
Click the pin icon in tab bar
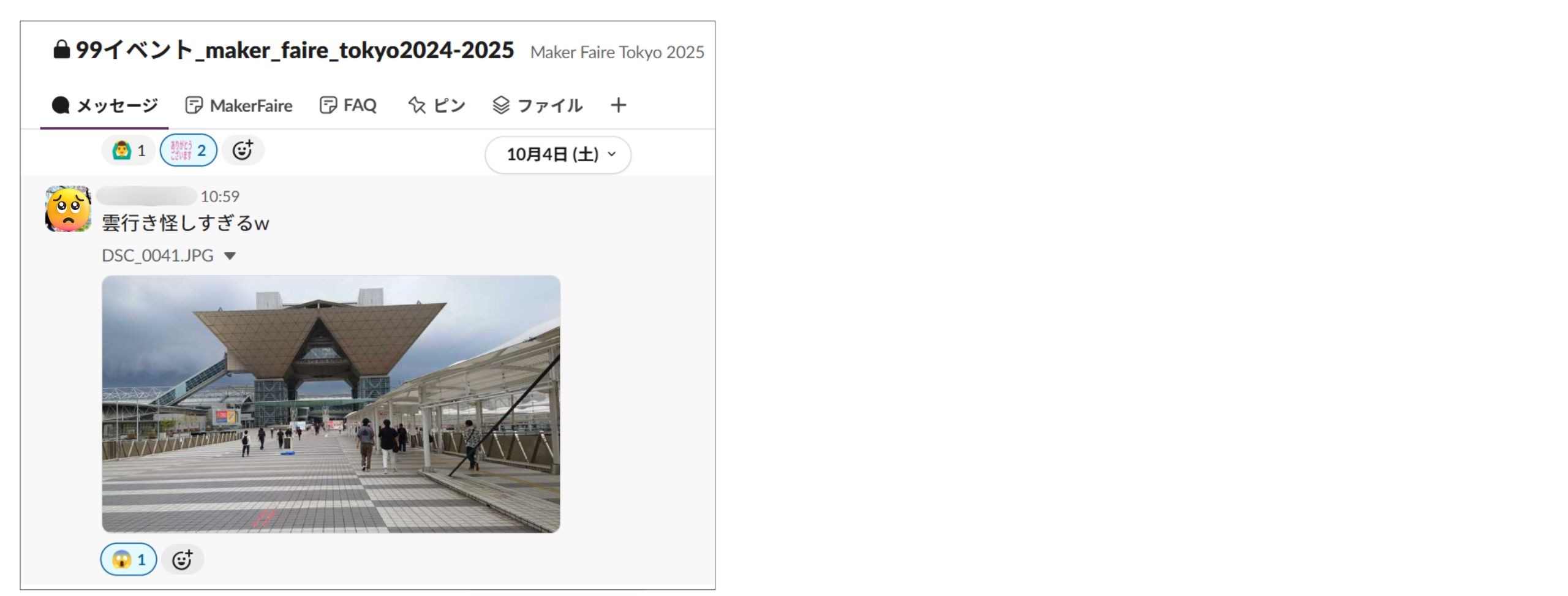pos(417,105)
